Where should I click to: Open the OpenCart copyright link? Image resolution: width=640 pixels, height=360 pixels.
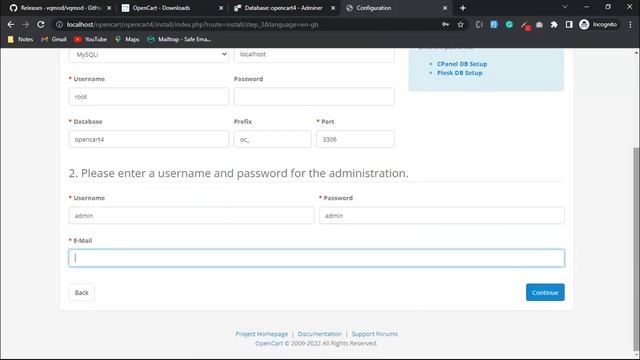tap(269, 343)
